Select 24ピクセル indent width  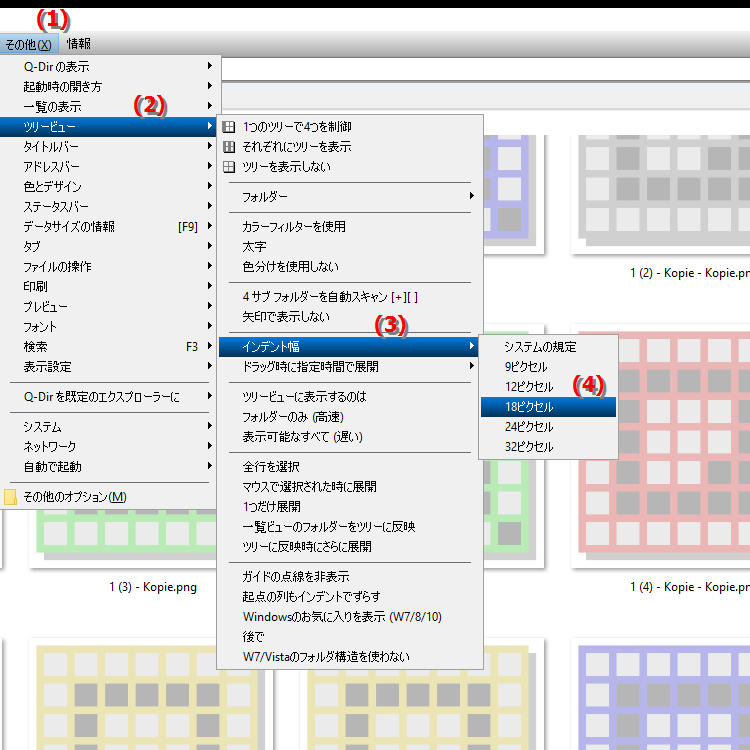point(548,427)
